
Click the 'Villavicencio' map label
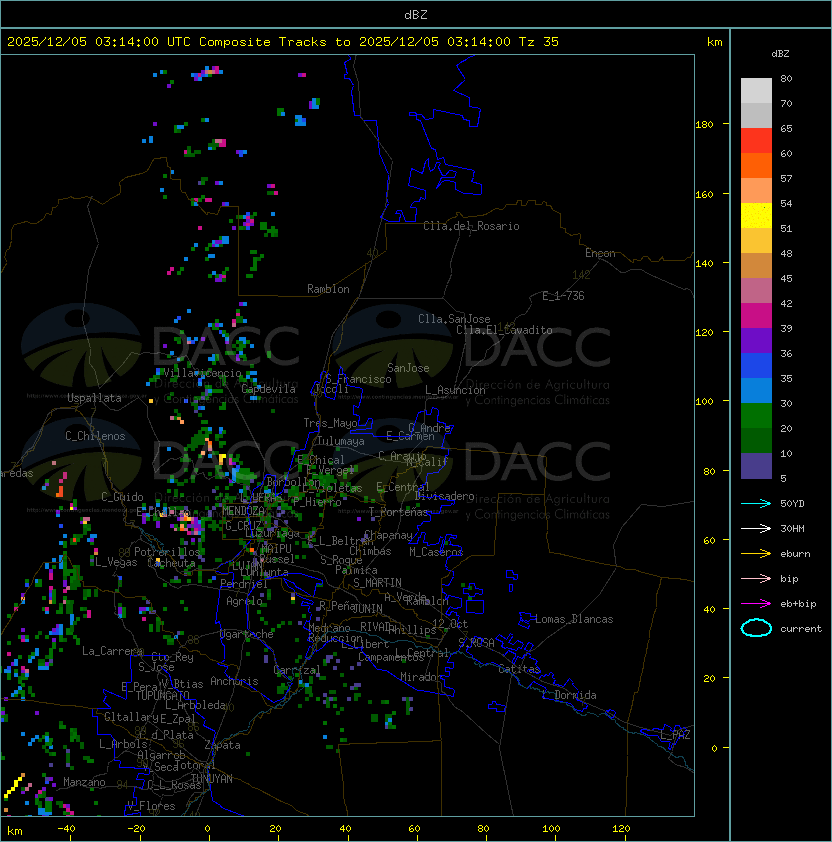coord(202,373)
